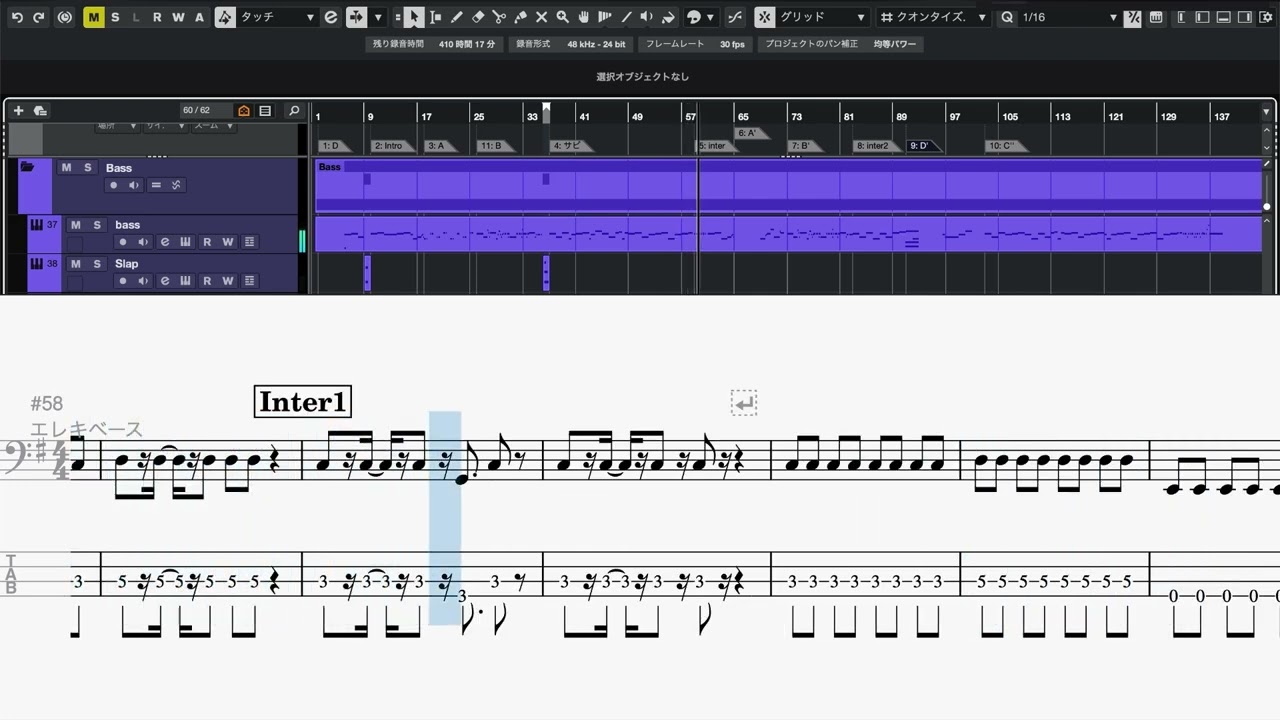Toggle iterative quantize icon
1280x720 pixels.
coord(1132,17)
